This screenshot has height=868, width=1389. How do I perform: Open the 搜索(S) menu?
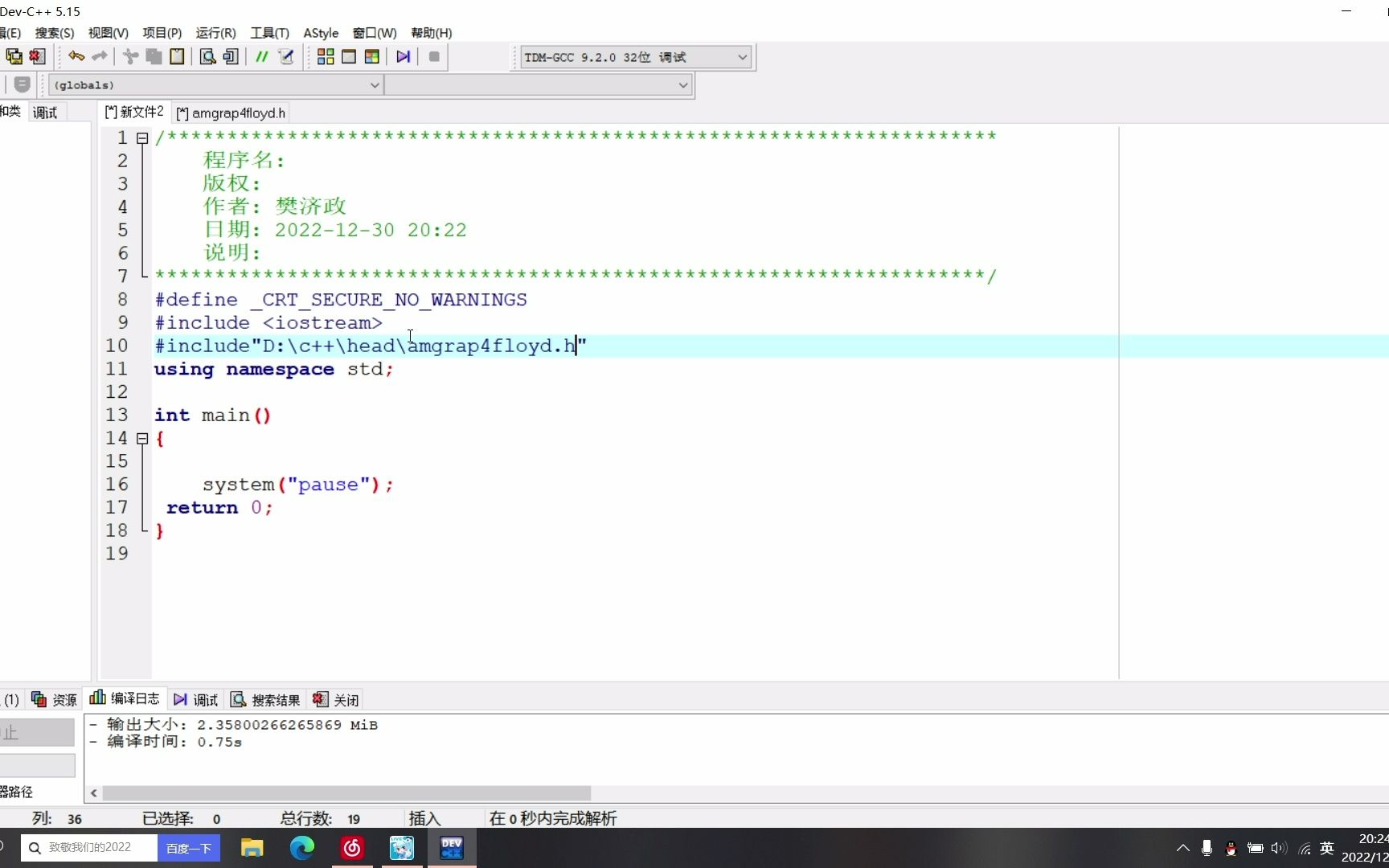coord(54,33)
